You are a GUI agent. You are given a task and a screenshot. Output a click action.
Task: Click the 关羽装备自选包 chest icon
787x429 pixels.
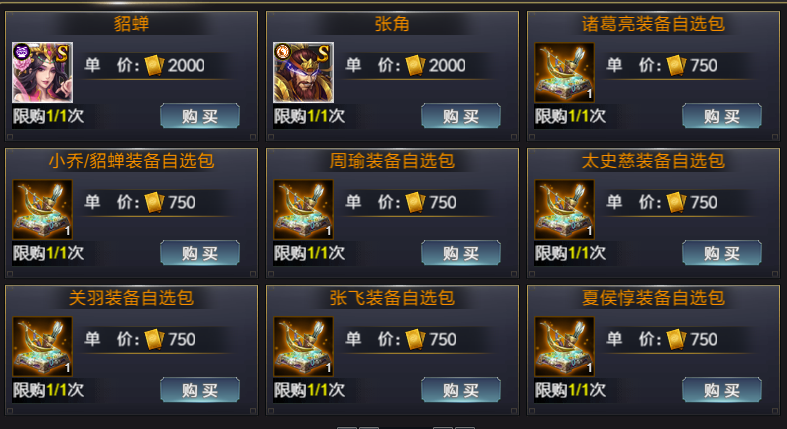43,346
